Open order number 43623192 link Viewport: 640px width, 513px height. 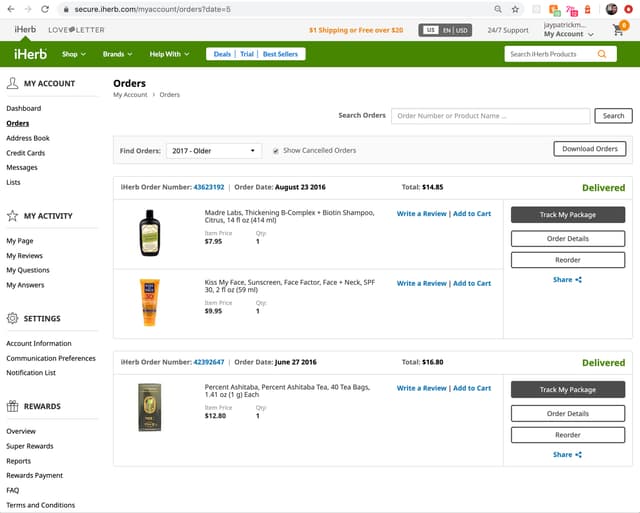pyautogui.click(x=209, y=187)
